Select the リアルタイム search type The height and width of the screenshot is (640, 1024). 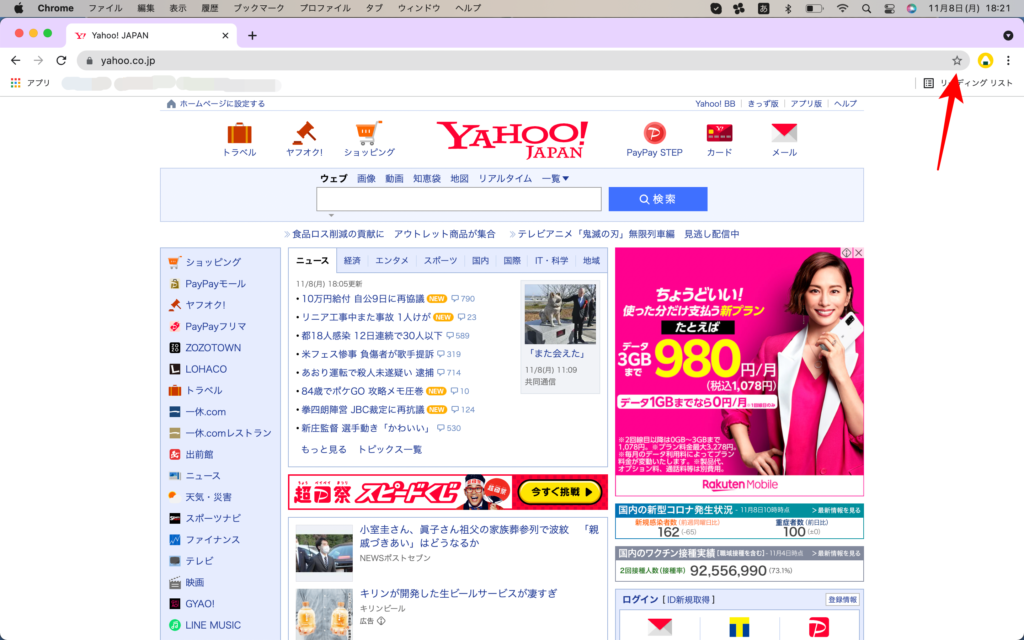pyautogui.click(x=505, y=178)
